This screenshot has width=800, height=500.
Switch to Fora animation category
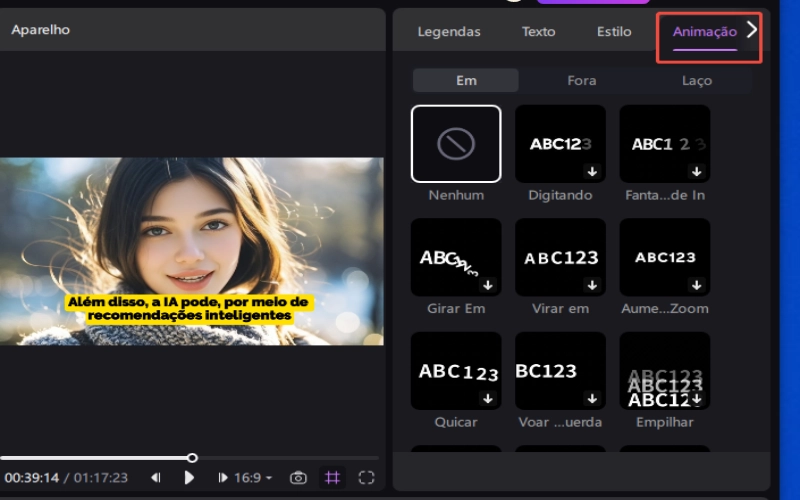[x=582, y=80]
